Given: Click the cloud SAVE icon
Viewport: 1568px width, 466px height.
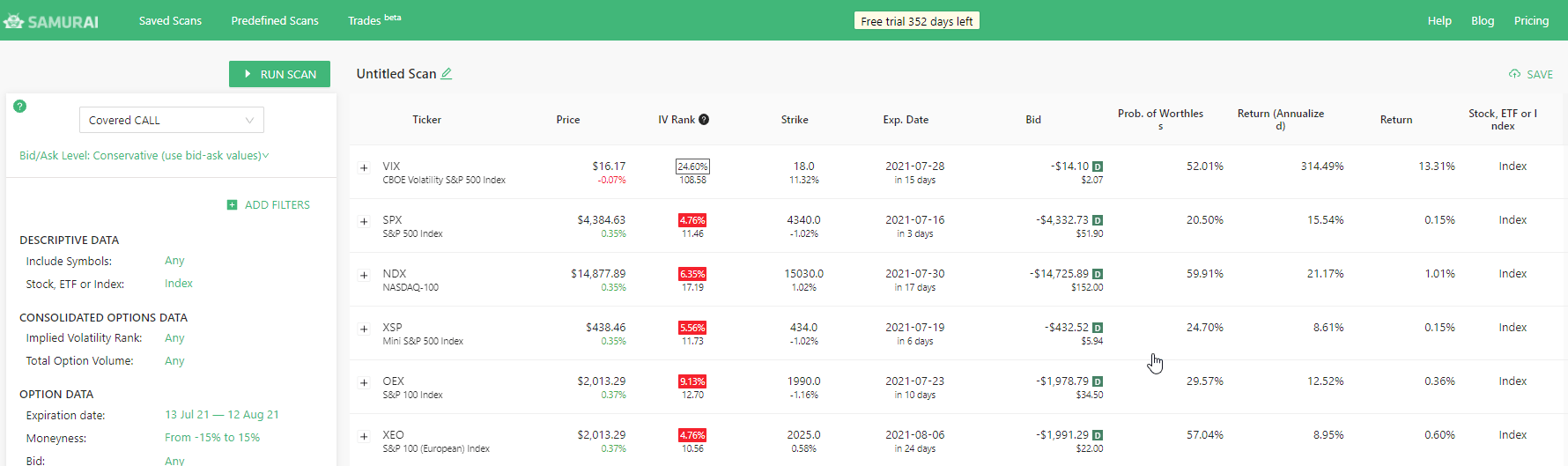Looking at the screenshot, I should (x=1514, y=74).
